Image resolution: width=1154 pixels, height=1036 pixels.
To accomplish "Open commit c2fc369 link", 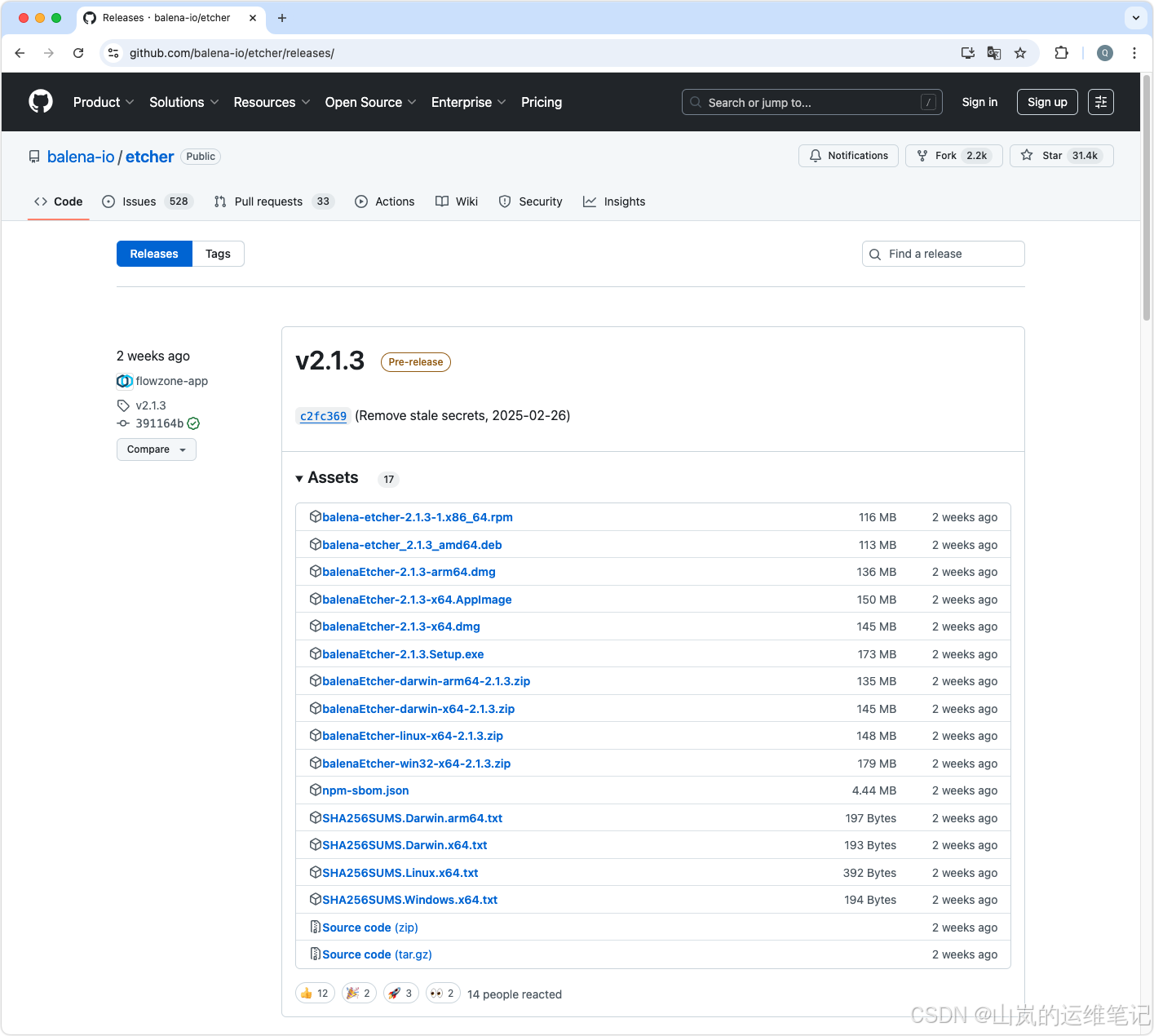I will (x=323, y=416).
